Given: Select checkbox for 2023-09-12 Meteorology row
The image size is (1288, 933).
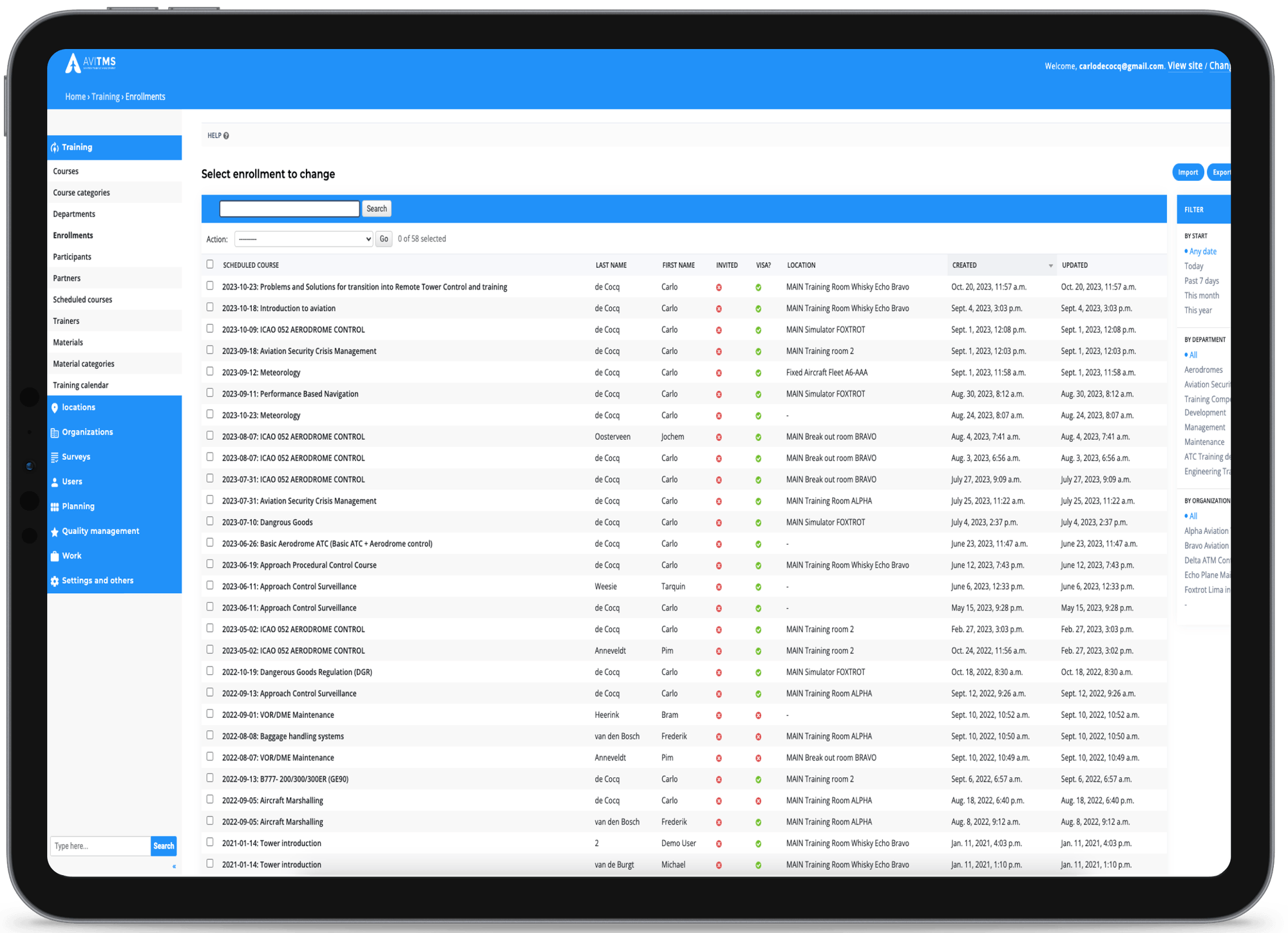Looking at the screenshot, I should click(x=210, y=372).
